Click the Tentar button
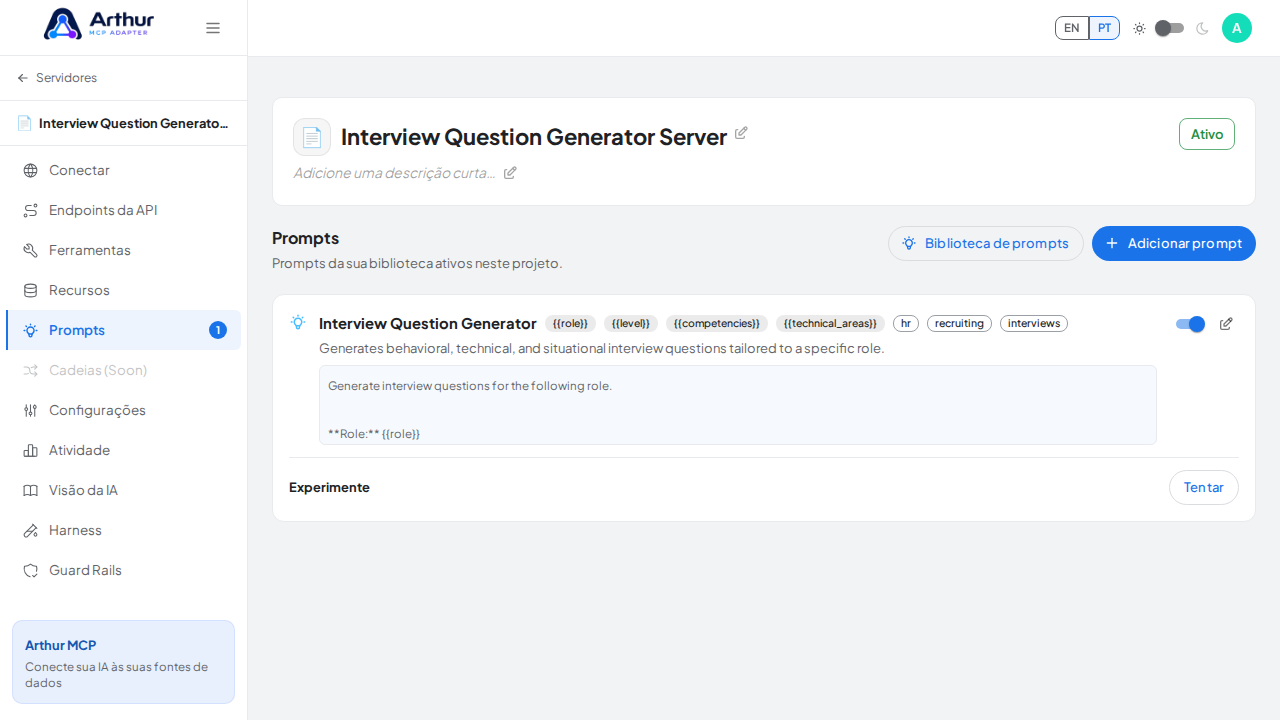The width and height of the screenshot is (1280, 720). pyautogui.click(x=1204, y=487)
